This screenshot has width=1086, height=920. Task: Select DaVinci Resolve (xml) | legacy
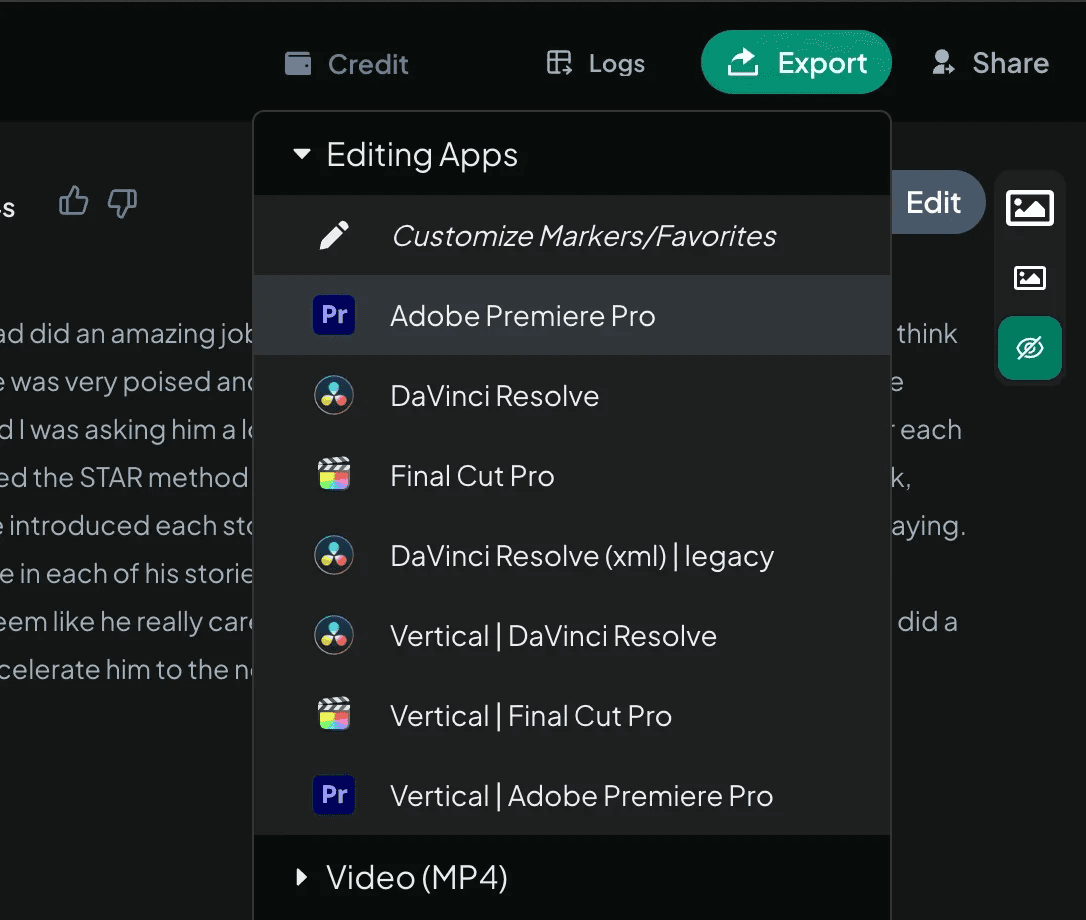(572, 556)
